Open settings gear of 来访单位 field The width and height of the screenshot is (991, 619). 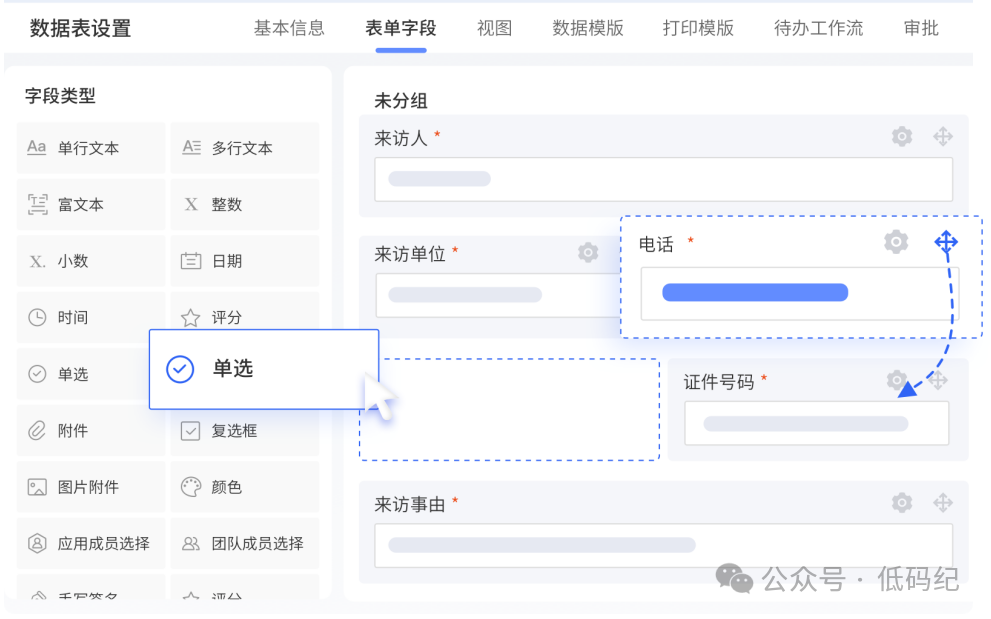[x=588, y=253]
